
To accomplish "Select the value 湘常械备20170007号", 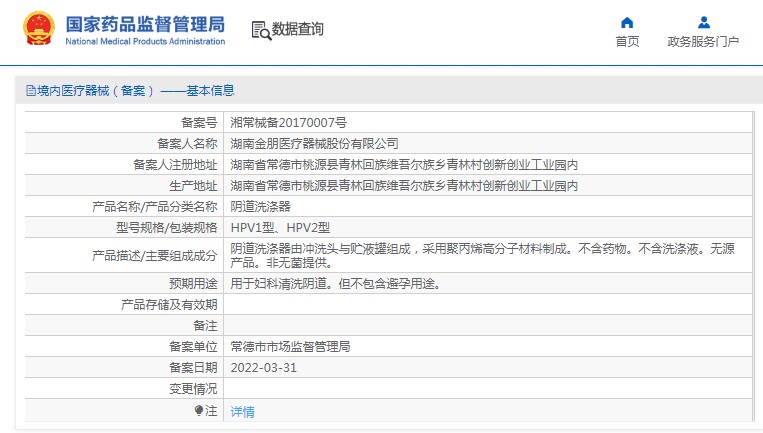I will (289, 123).
